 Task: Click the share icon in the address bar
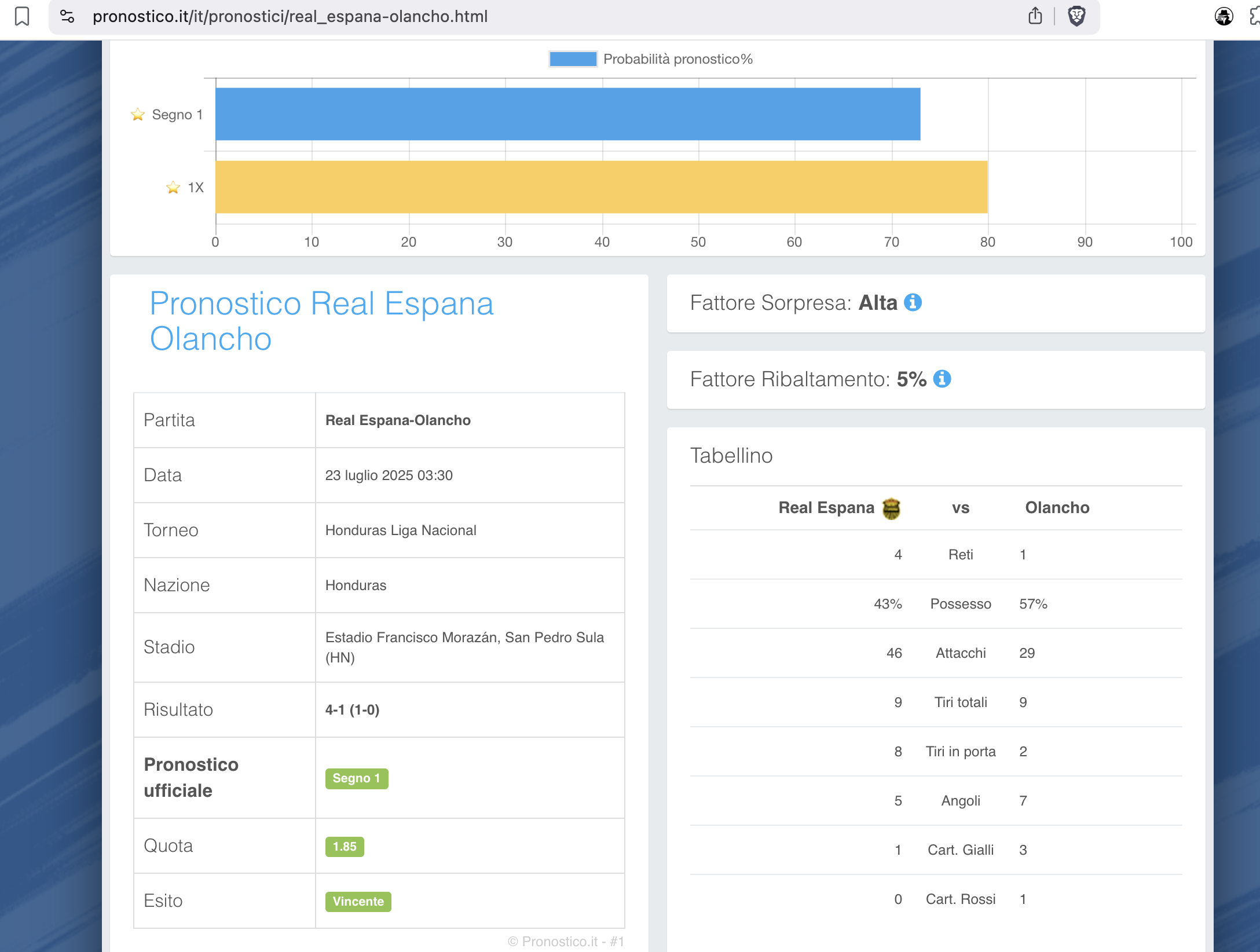tap(1035, 16)
